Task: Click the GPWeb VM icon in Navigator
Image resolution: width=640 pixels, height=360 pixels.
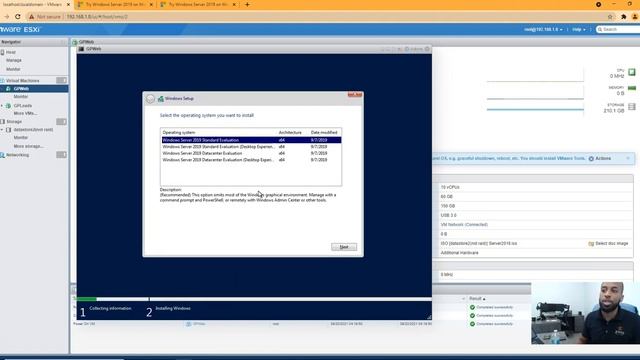Action: pyautogui.click(x=8, y=89)
